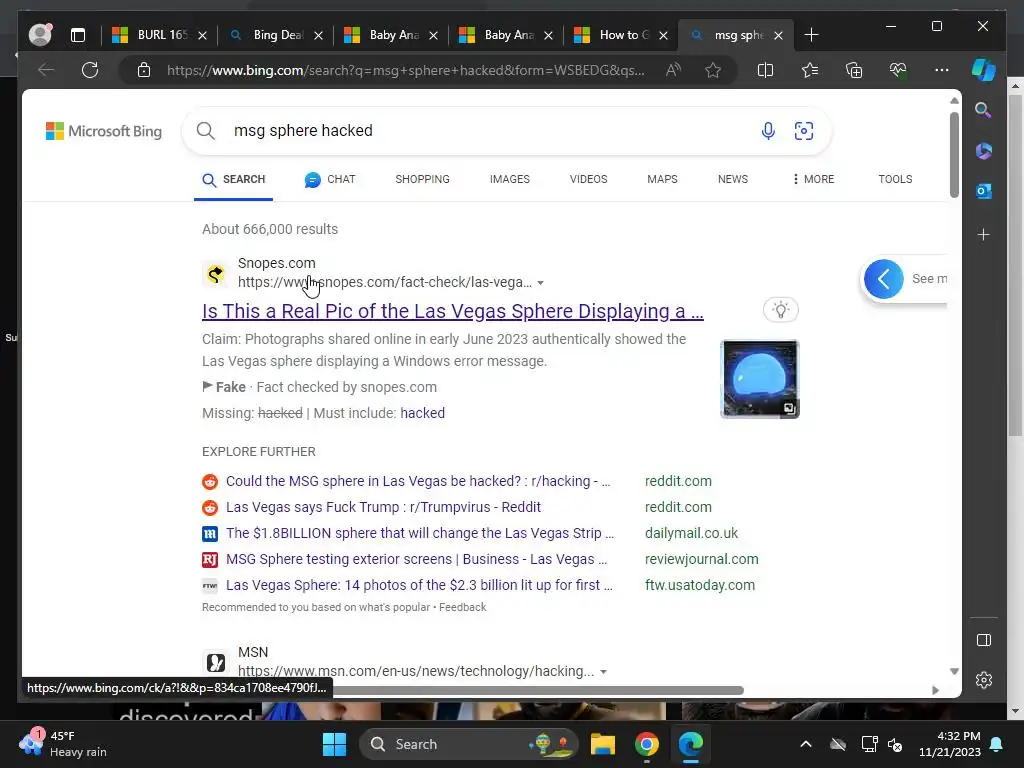Select the IMAGES search tab
This screenshot has height=768, width=1024.
(509, 179)
